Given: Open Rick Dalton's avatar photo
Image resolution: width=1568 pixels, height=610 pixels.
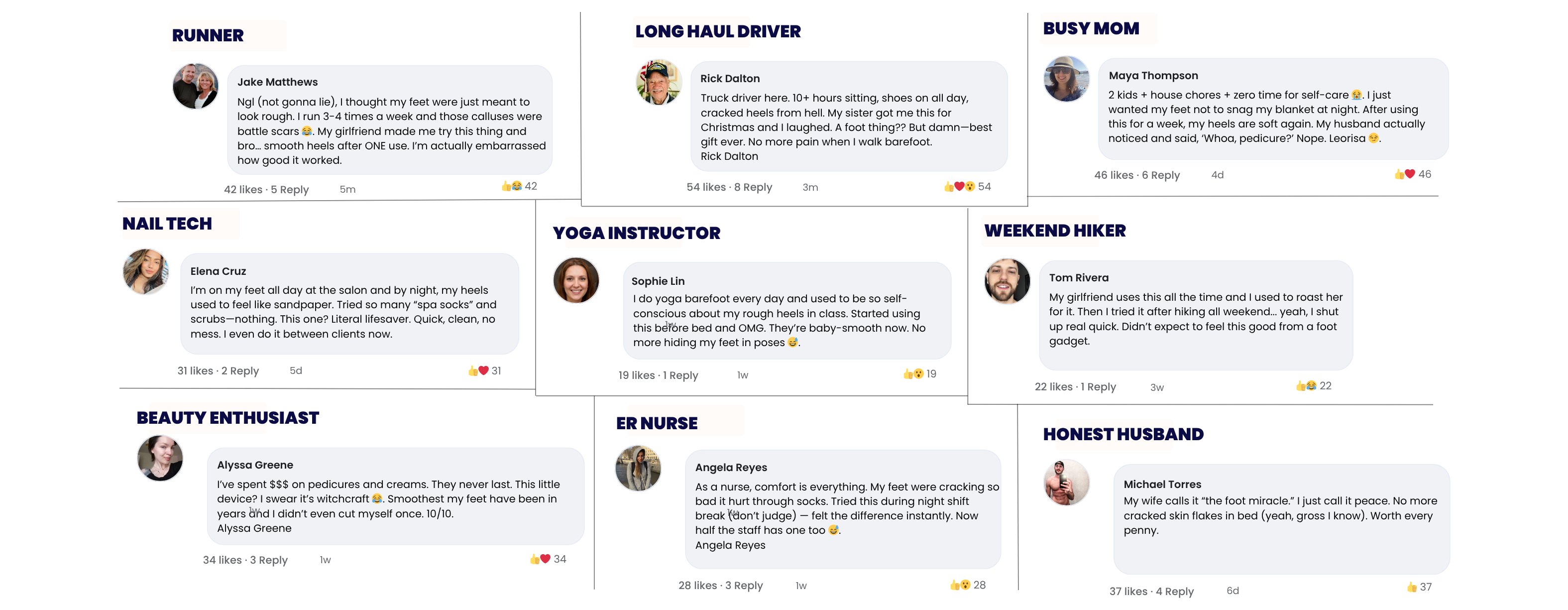Looking at the screenshot, I should (x=659, y=82).
